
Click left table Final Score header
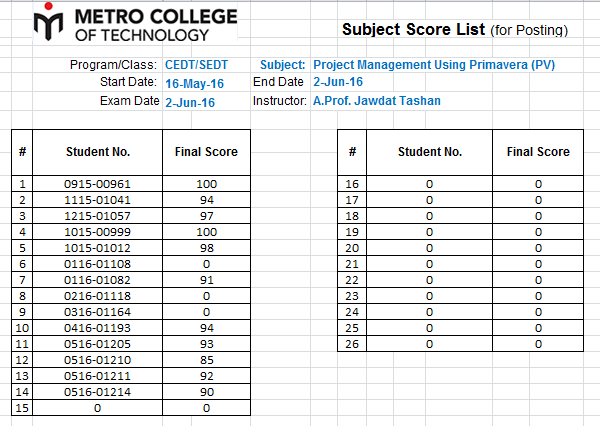coord(206,152)
